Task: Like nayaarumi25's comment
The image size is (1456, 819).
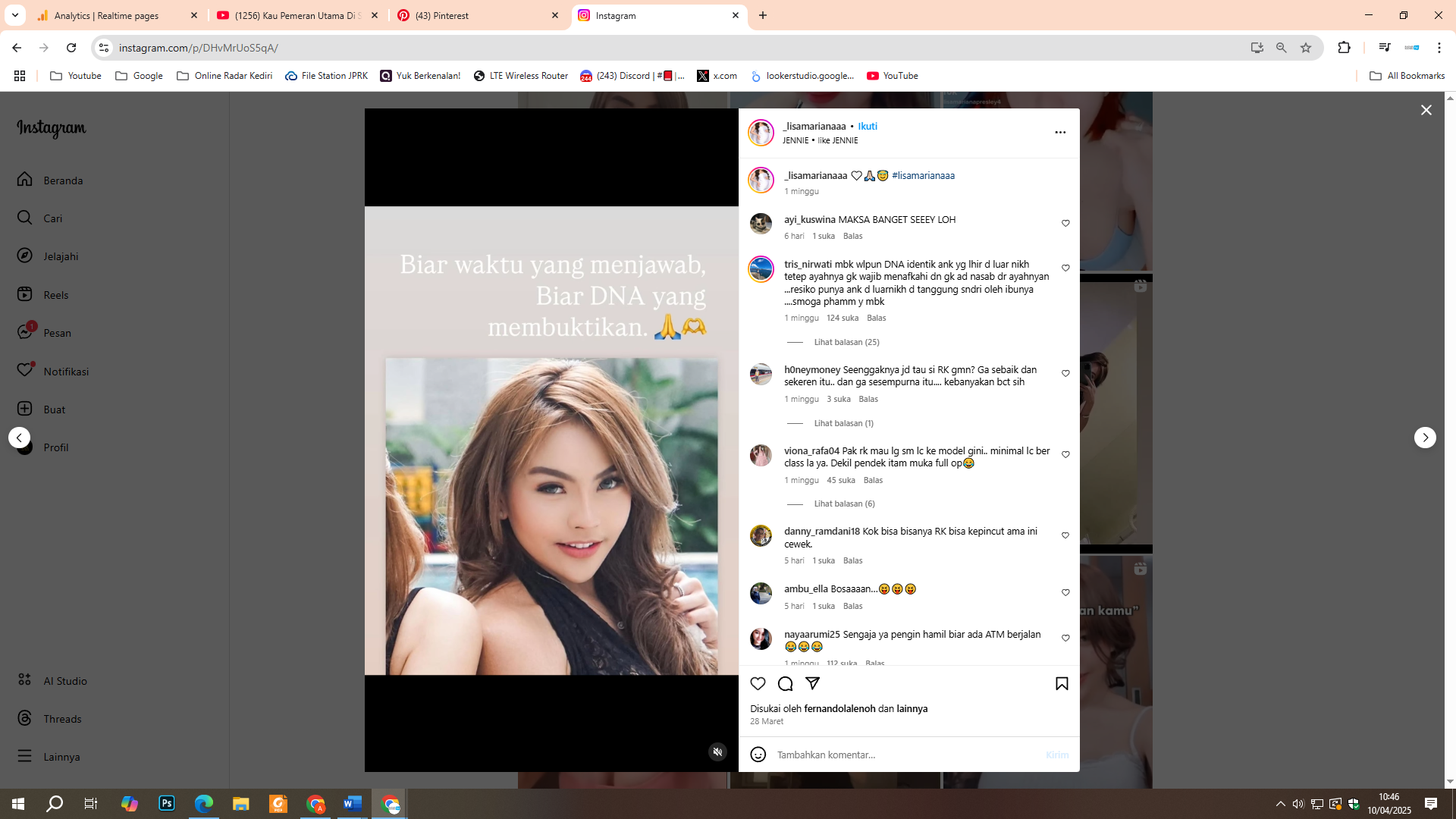Action: pyautogui.click(x=1065, y=638)
